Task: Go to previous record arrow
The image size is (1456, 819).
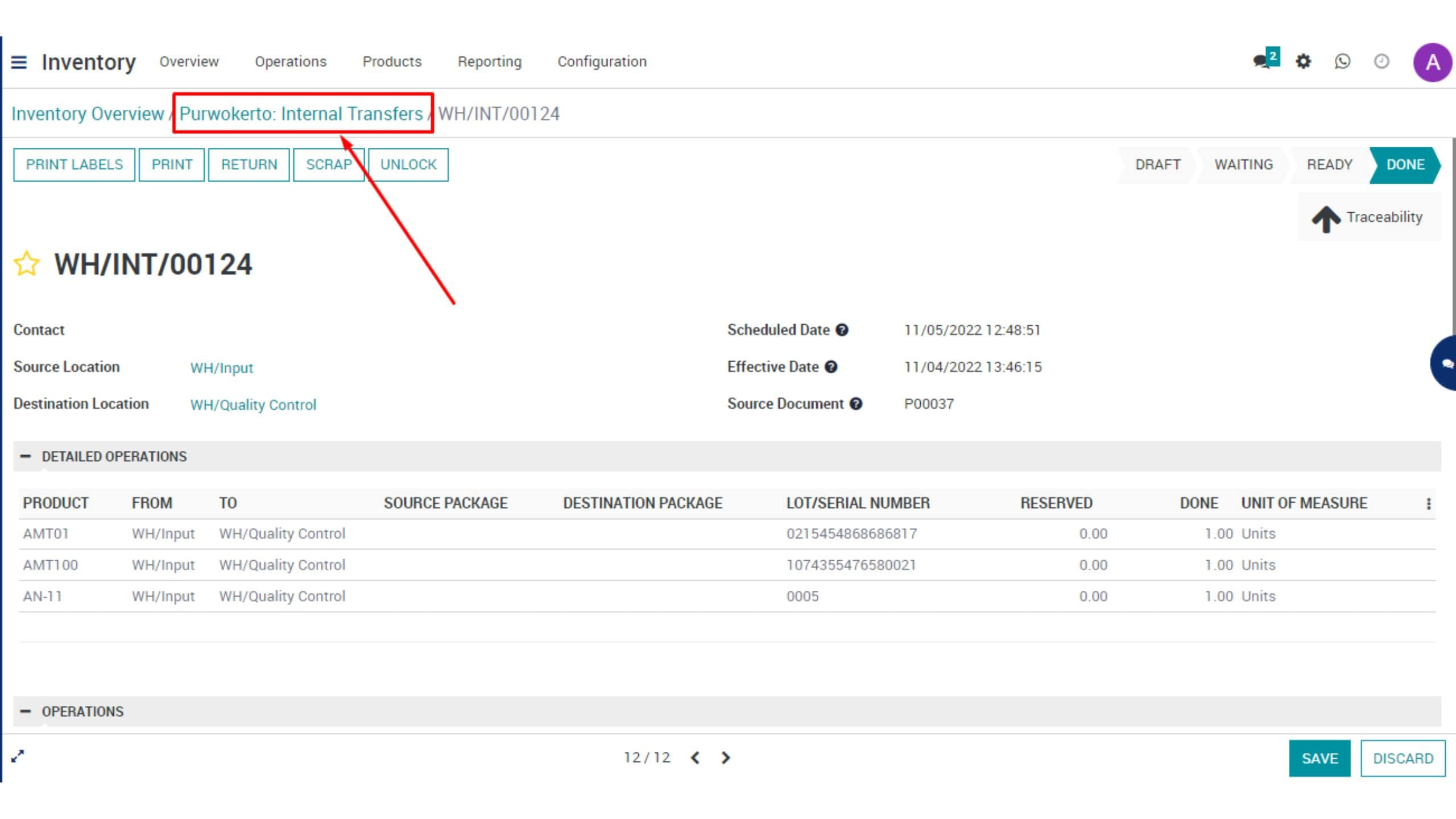Action: pyautogui.click(x=695, y=758)
